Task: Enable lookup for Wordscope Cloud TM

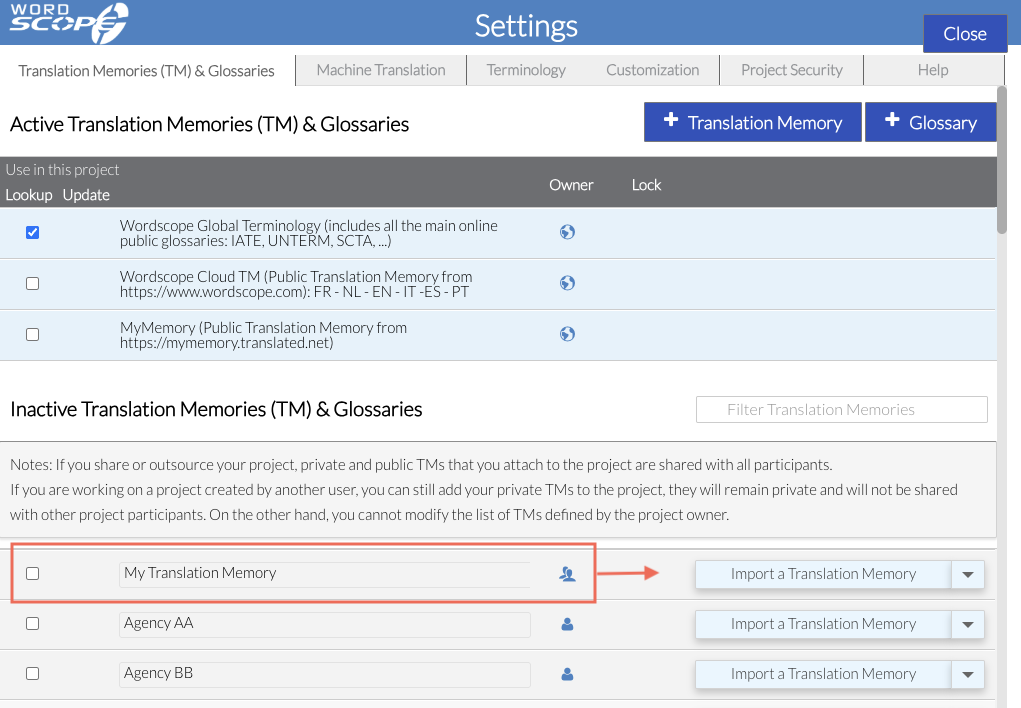Action: (33, 283)
